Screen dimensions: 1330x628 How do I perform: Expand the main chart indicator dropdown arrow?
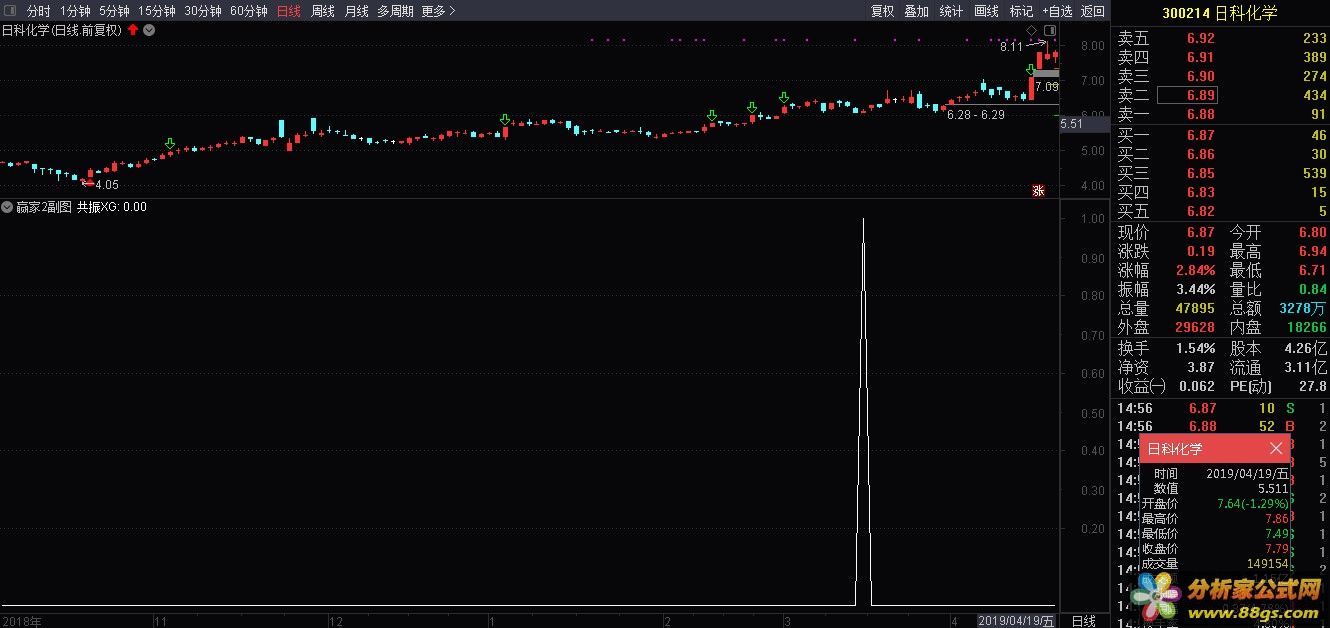coord(149,30)
